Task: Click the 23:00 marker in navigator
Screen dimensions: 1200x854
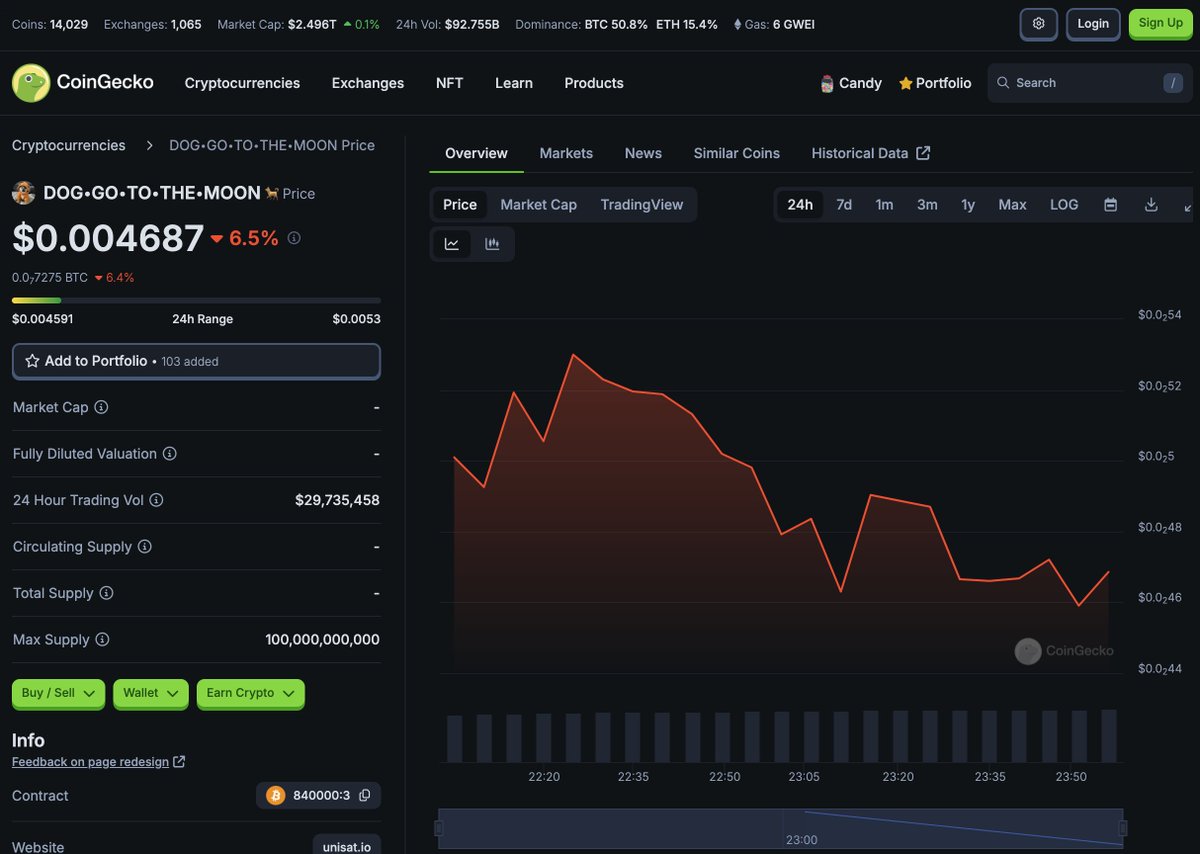Action: click(x=802, y=840)
